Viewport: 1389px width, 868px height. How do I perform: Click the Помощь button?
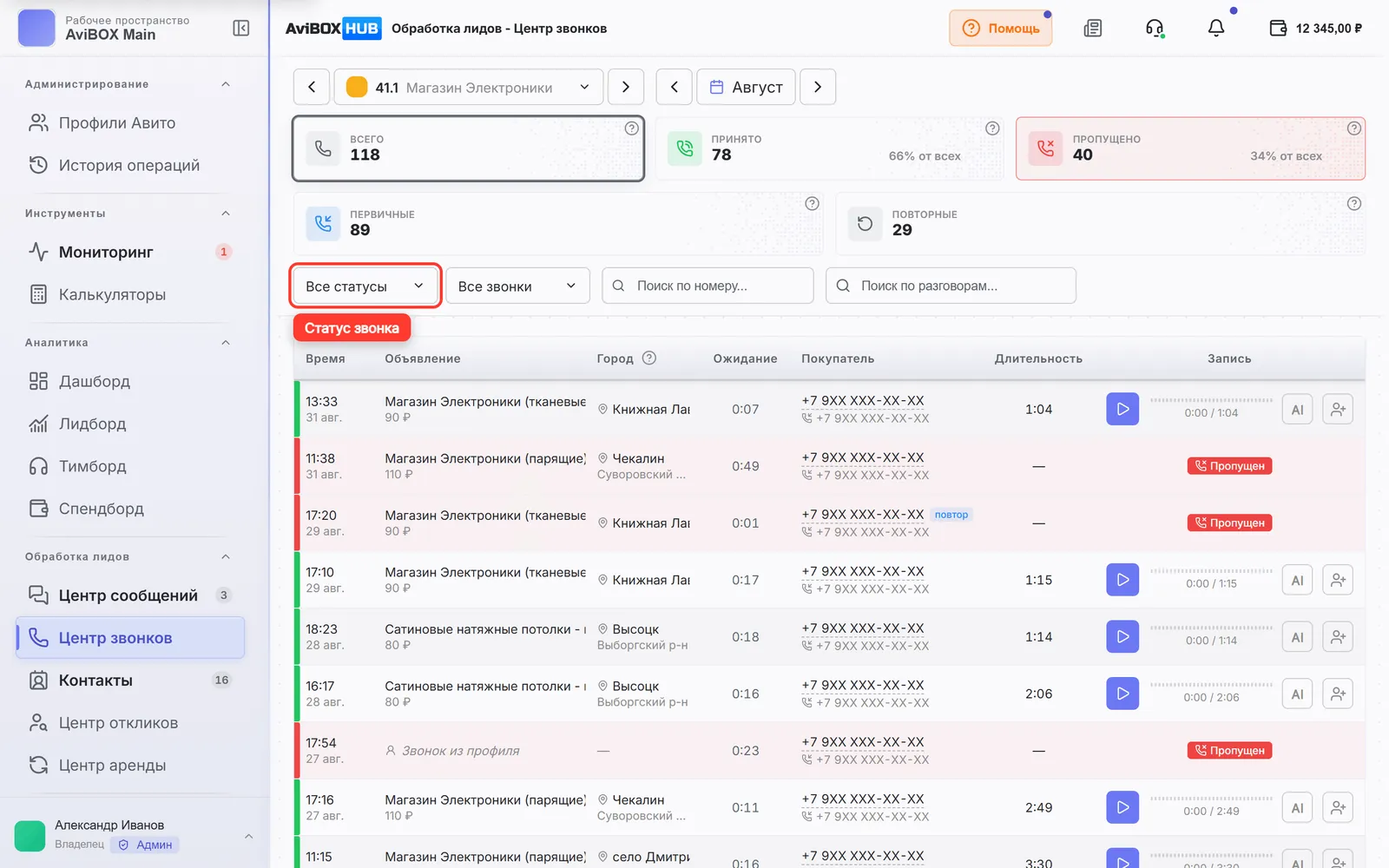coord(1001,29)
